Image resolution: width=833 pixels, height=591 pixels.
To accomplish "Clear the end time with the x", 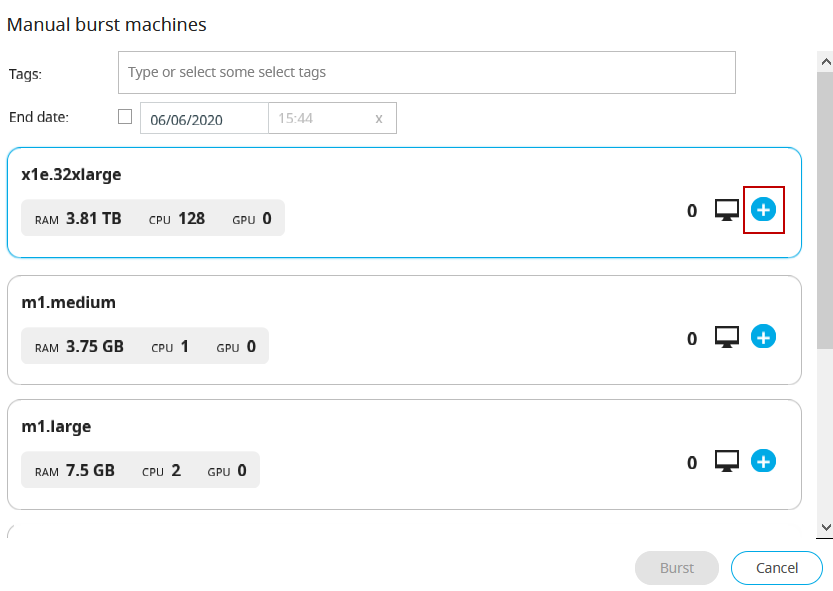I will click(379, 118).
